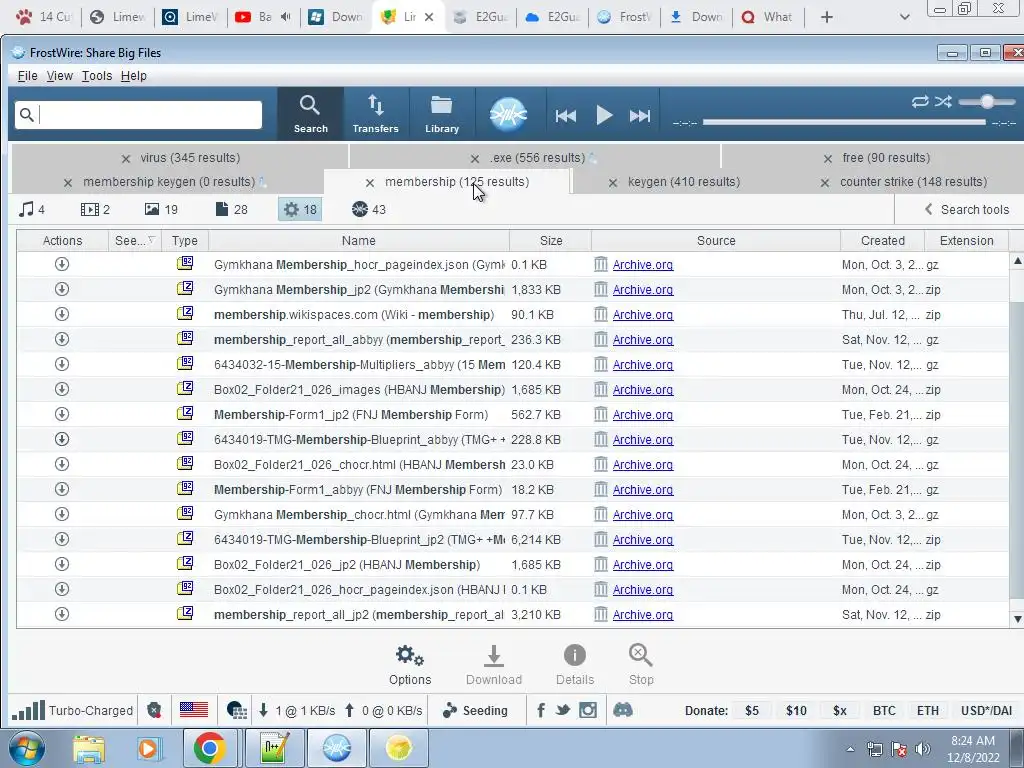Screen dimensions: 1024x768
Task: Filter results by programs (18)
Action: [300, 209]
